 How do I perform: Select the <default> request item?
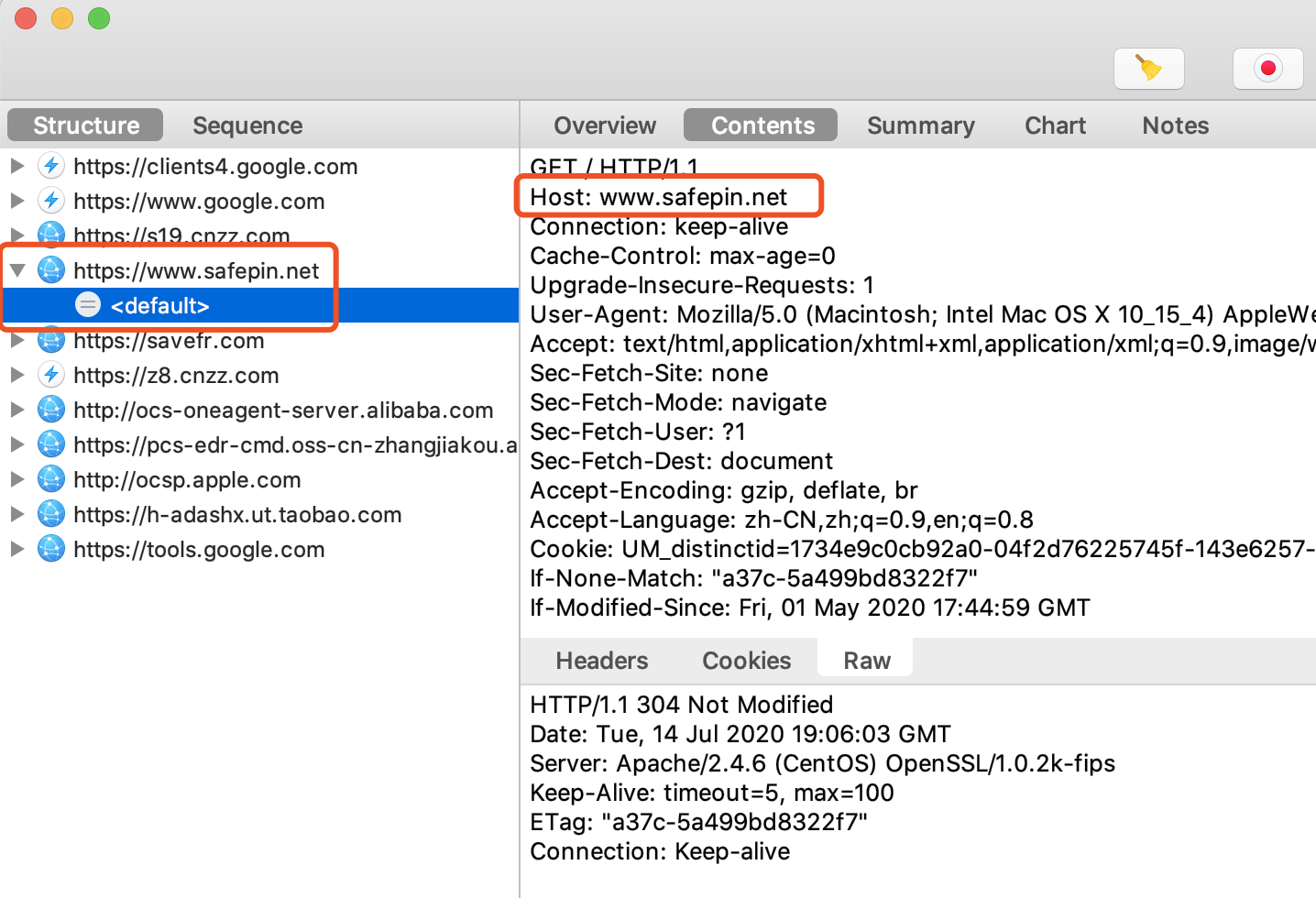click(160, 306)
